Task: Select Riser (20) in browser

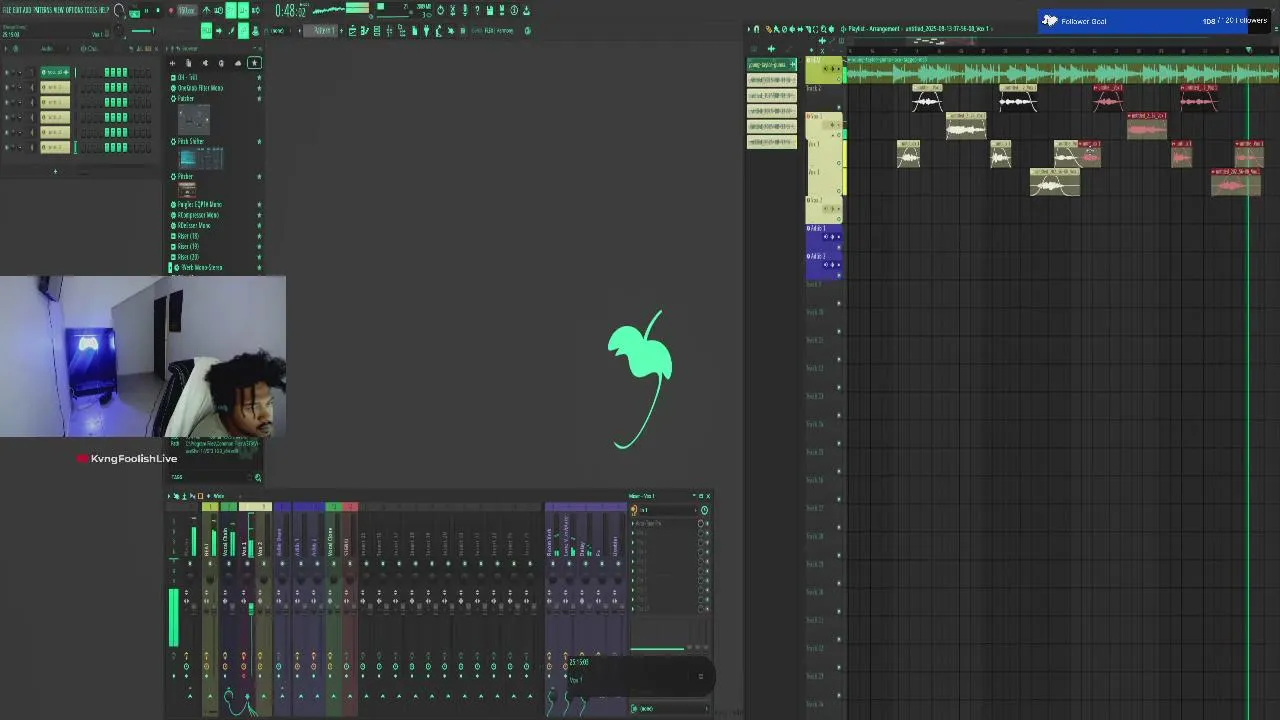Action: (x=187, y=257)
